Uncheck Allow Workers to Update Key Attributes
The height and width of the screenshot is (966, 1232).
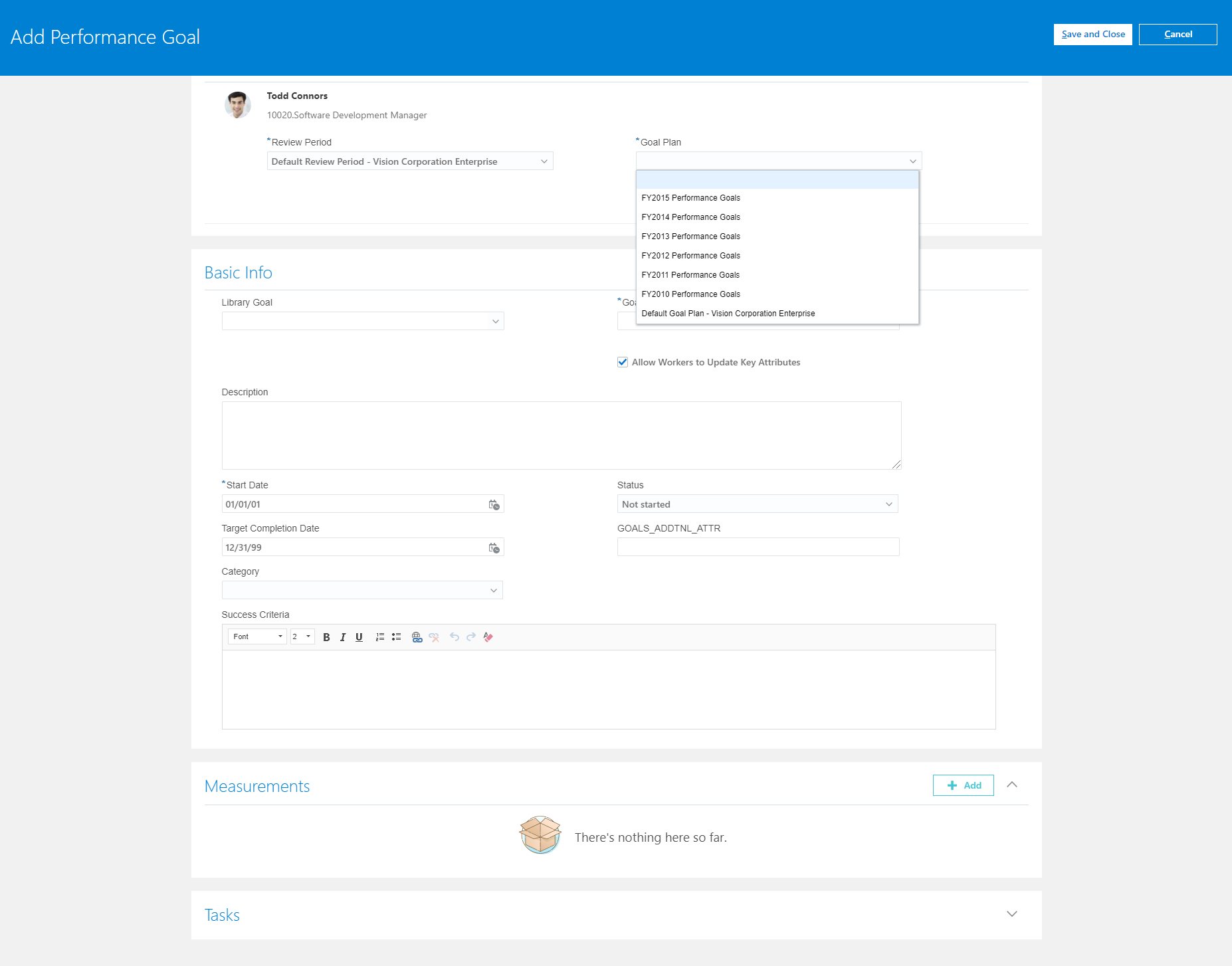coord(622,362)
